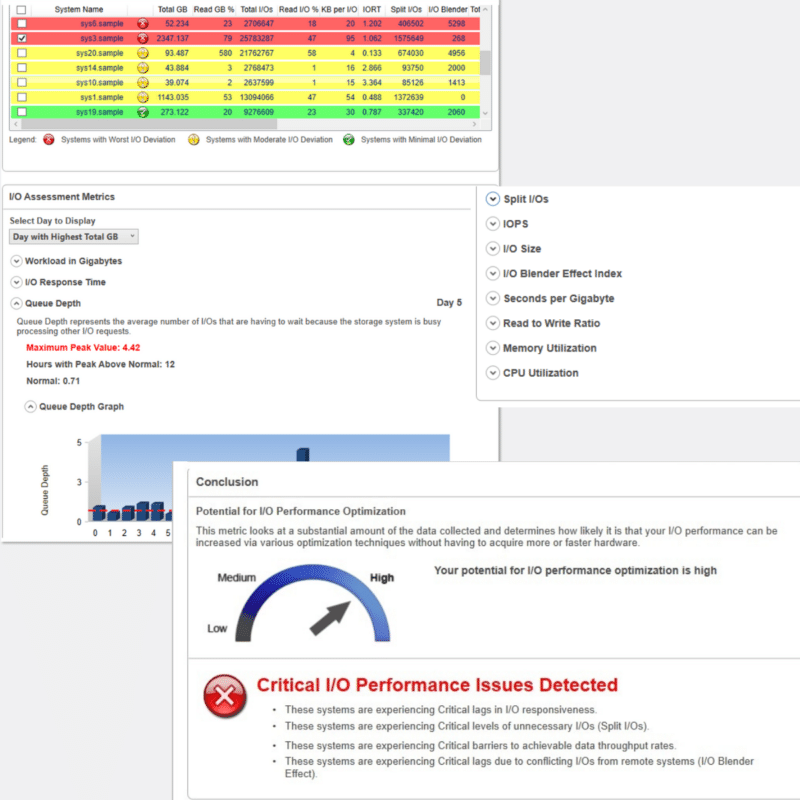Select the worst deviation icon next to sys3.sample
The width and height of the screenshot is (800, 800).
click(x=141, y=38)
